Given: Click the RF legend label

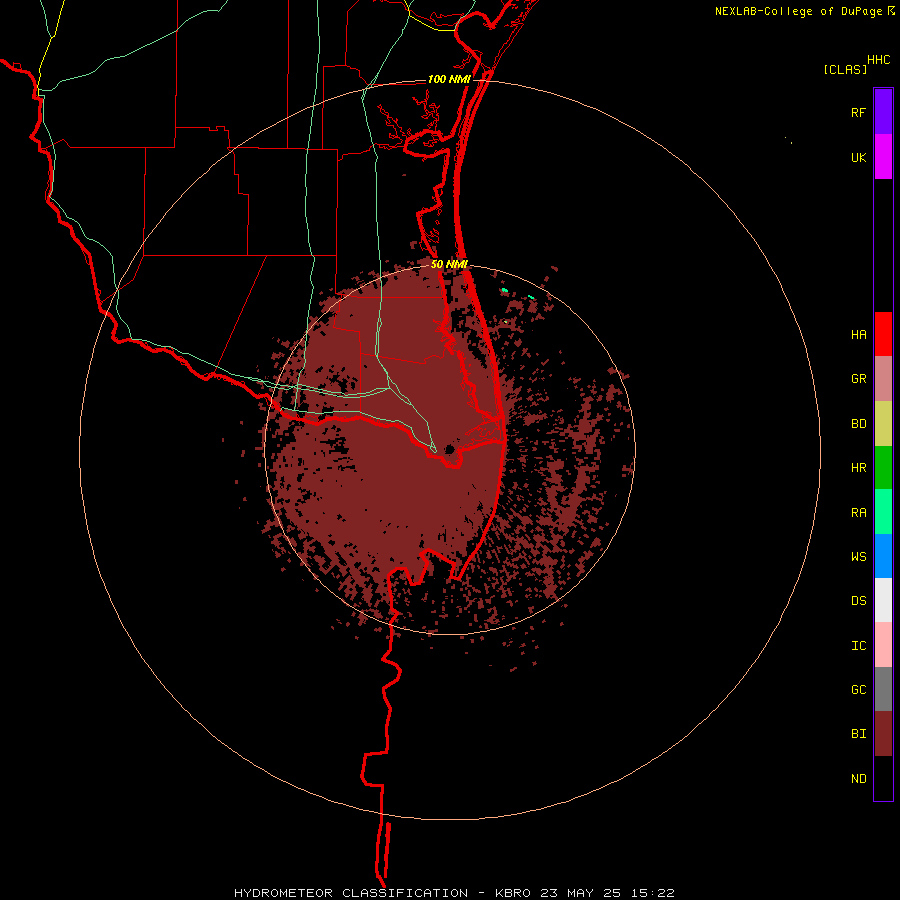Looking at the screenshot, I should pyautogui.click(x=858, y=112).
